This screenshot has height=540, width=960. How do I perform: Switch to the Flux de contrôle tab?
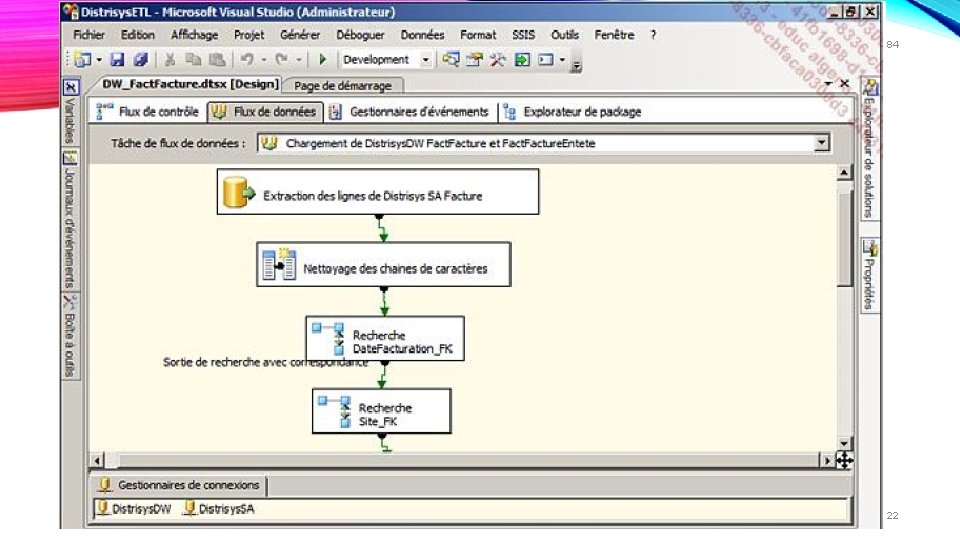coord(148,112)
